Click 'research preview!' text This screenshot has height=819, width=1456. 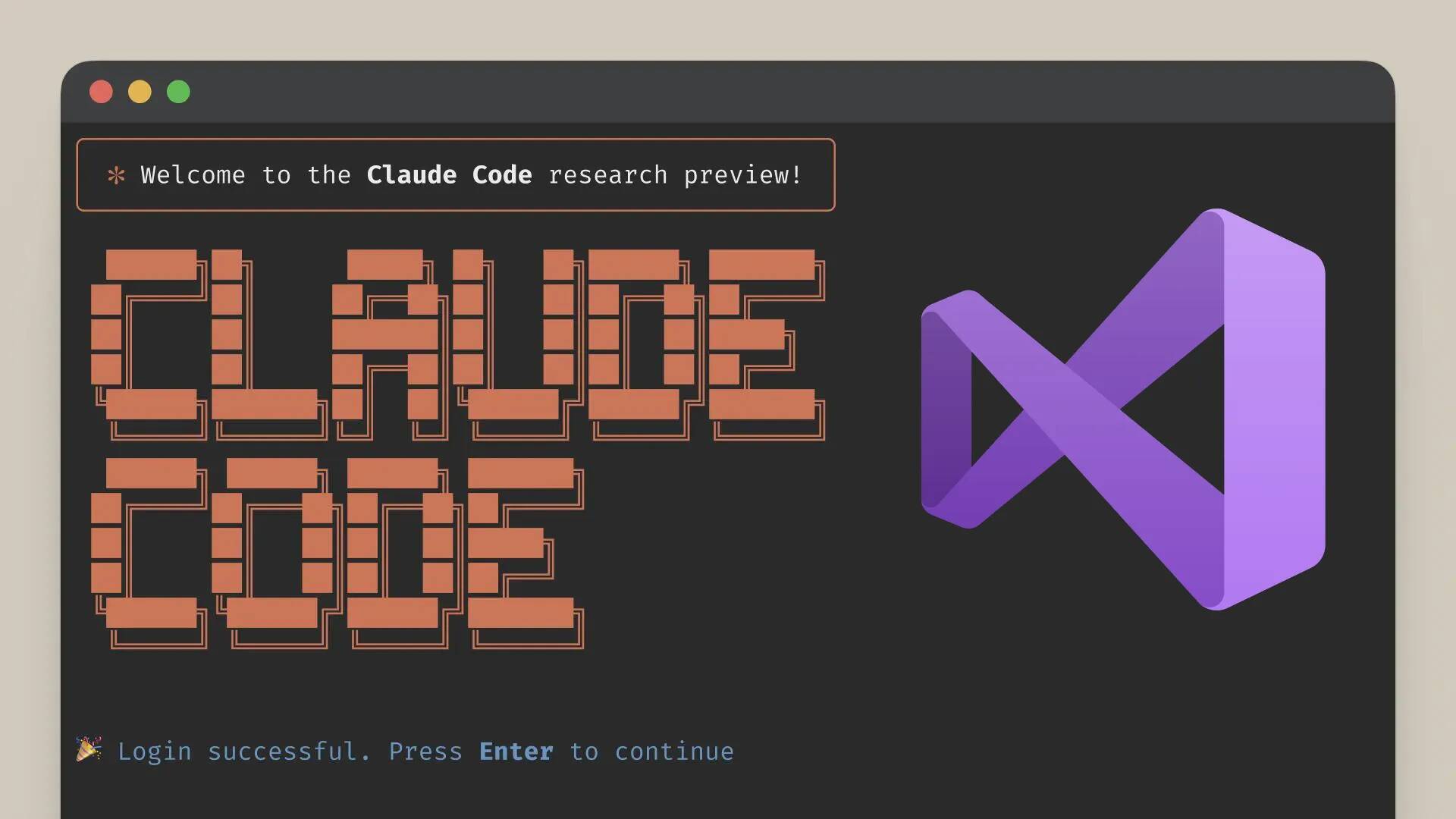pyautogui.click(x=675, y=176)
